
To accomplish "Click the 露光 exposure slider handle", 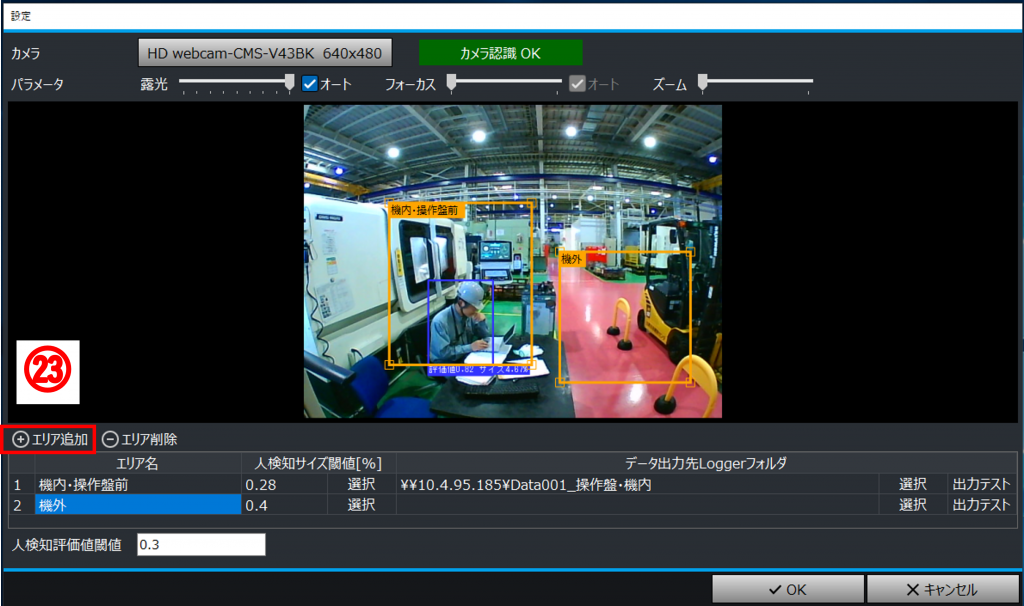I will [289, 82].
